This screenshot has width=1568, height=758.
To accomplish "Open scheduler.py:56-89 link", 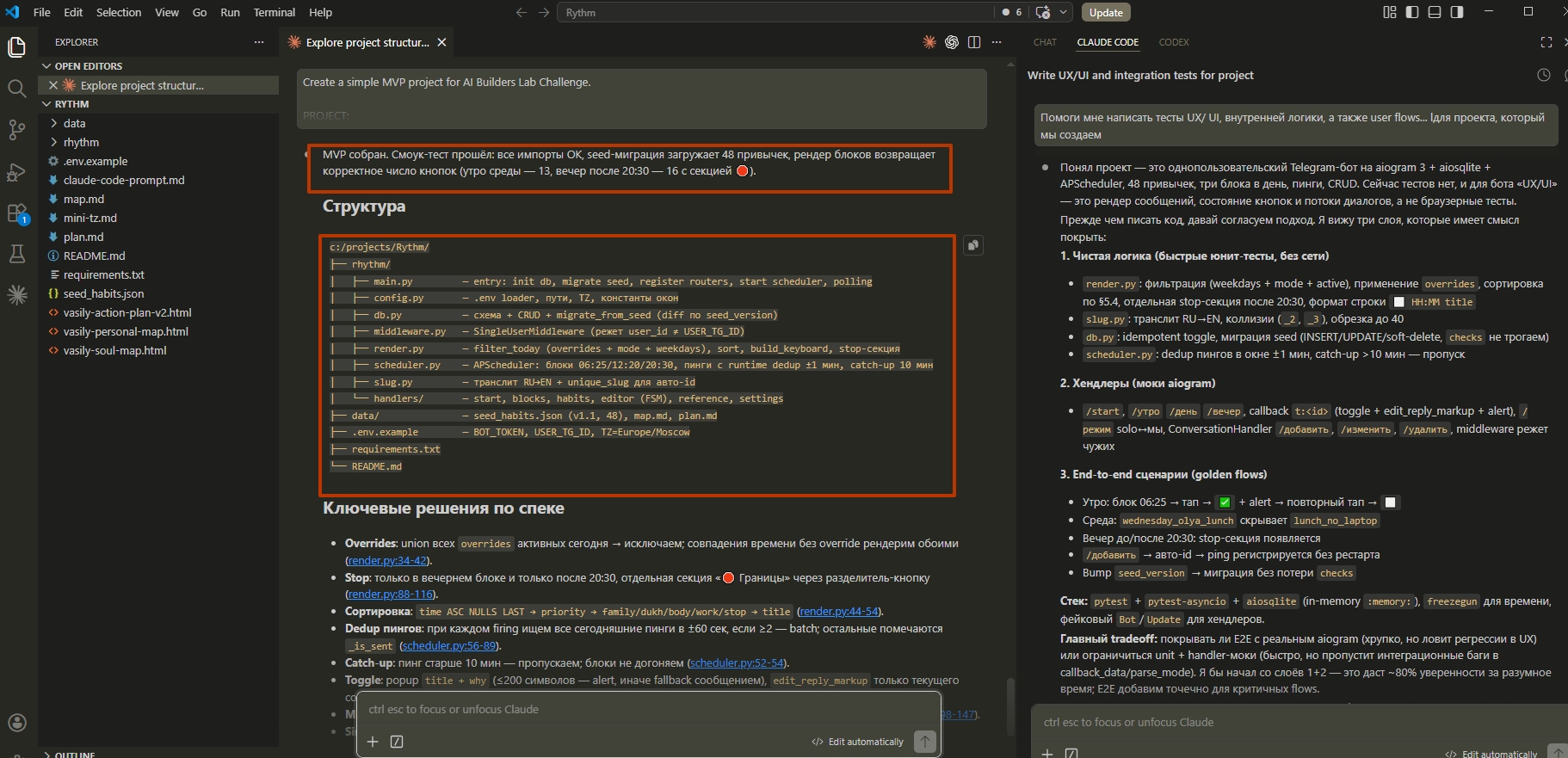I will pyautogui.click(x=449, y=645).
